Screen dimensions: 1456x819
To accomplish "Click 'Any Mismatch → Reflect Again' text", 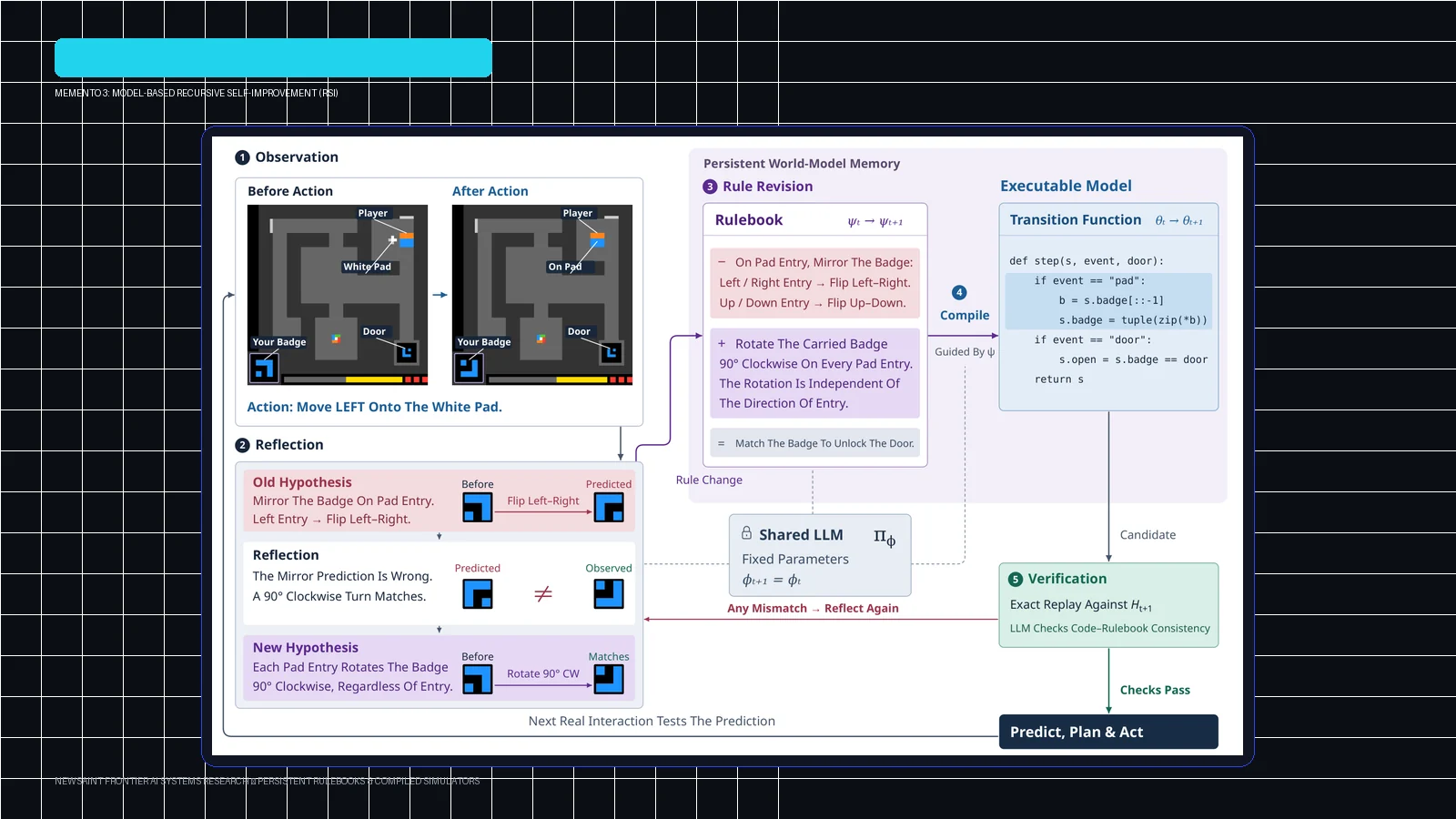I will pos(813,609).
